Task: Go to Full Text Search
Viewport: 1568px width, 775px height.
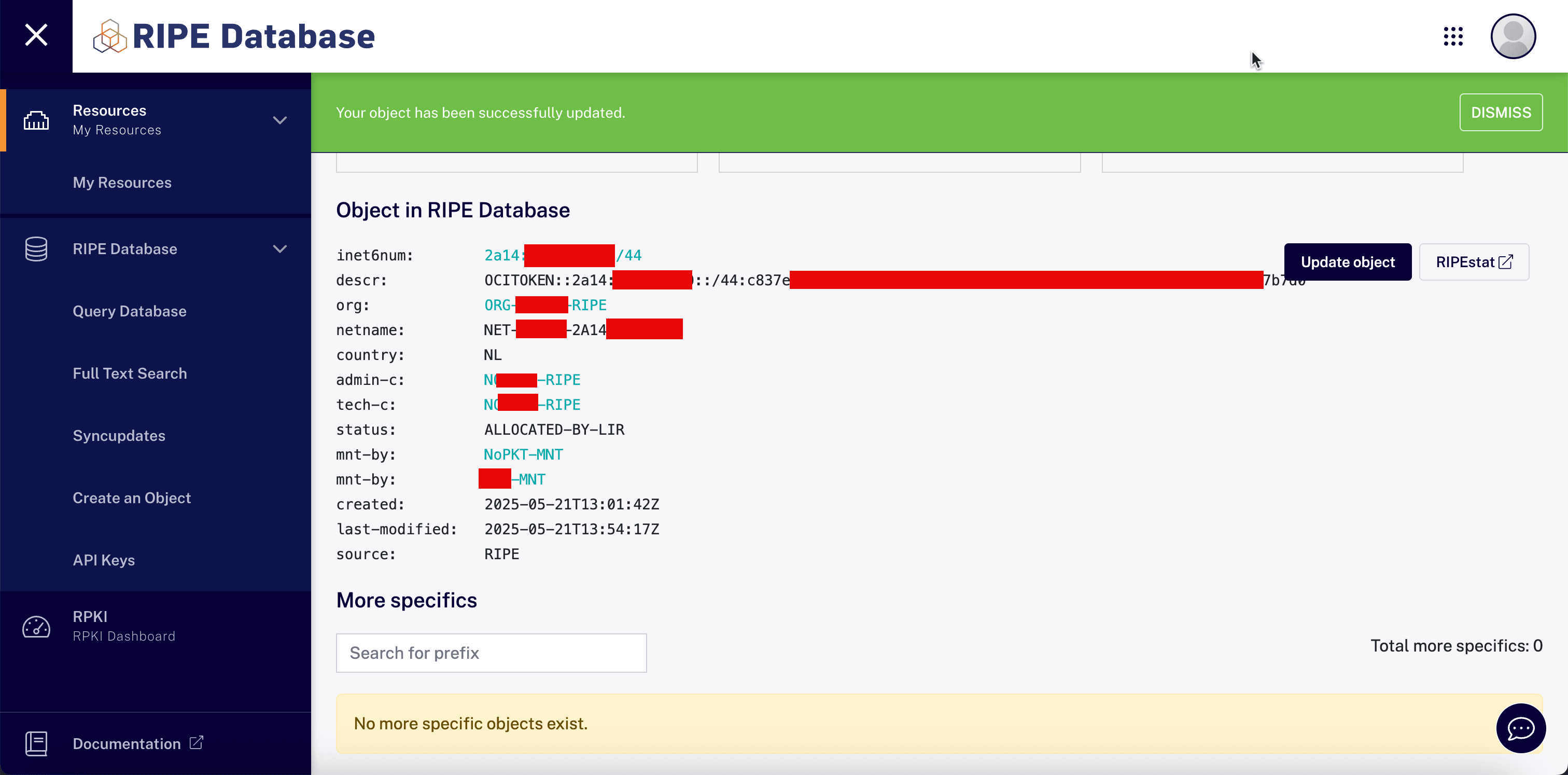Action: pyautogui.click(x=130, y=373)
